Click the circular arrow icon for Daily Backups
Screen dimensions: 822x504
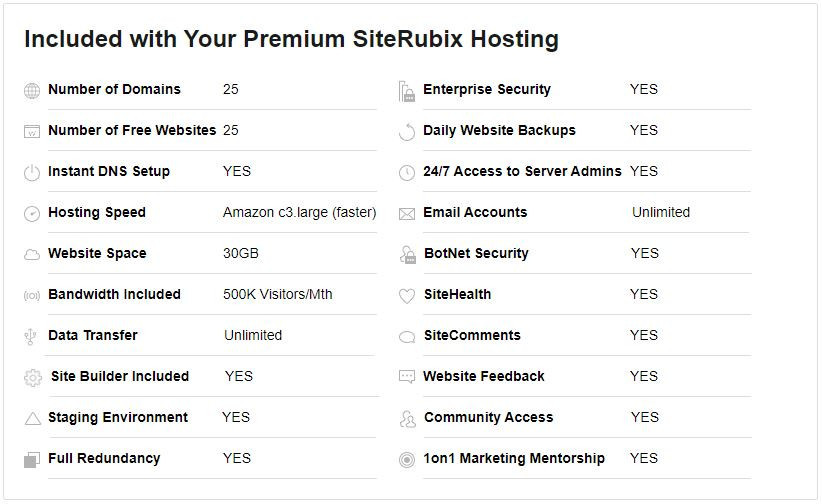coord(406,132)
